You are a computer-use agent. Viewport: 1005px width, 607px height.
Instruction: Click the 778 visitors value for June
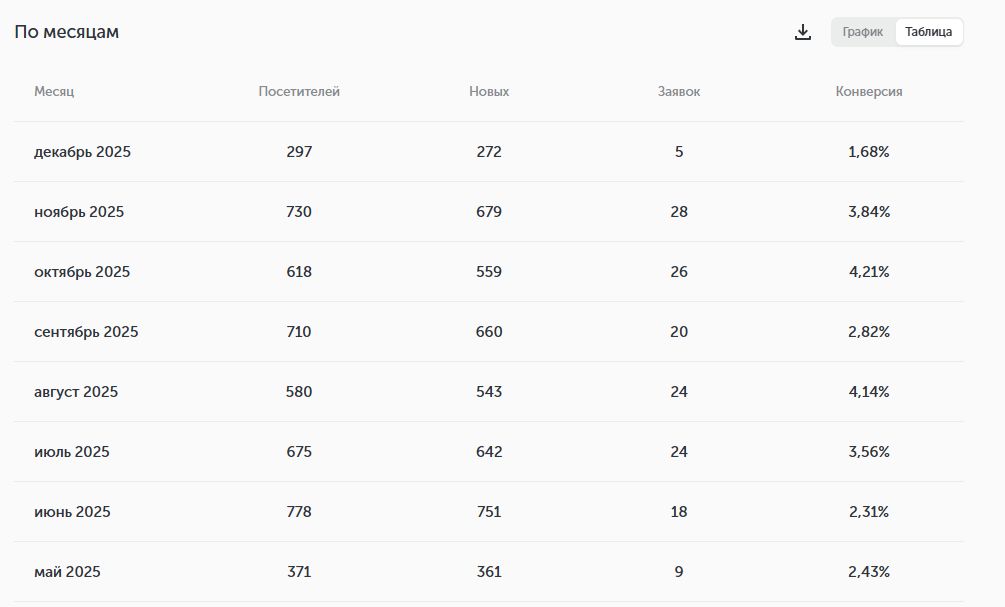pyautogui.click(x=299, y=512)
